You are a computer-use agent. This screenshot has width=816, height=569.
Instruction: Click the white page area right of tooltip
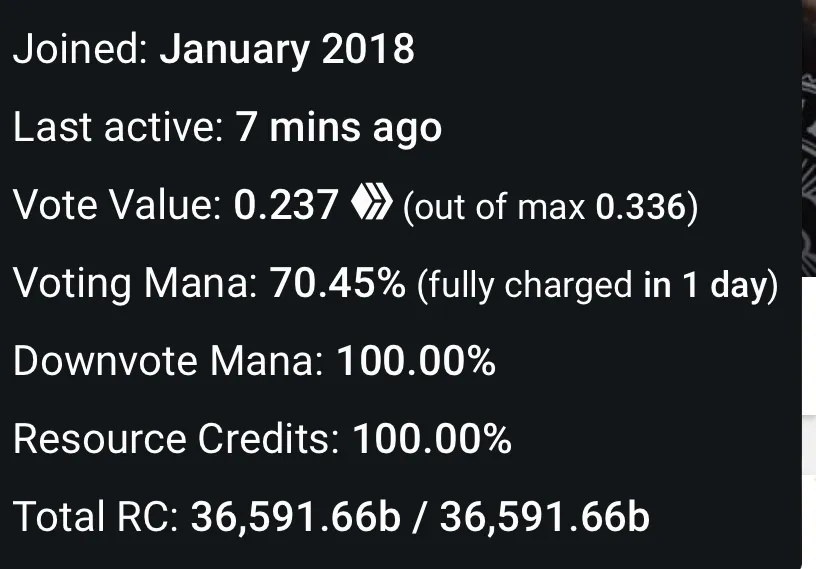[x=809, y=350]
